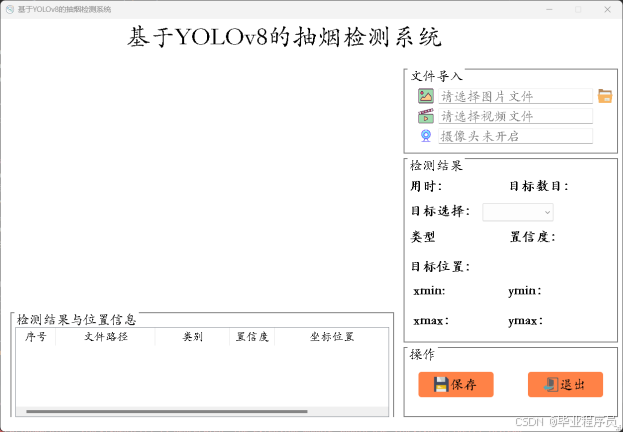
Task: Click the xmin label
Action: 429,292
